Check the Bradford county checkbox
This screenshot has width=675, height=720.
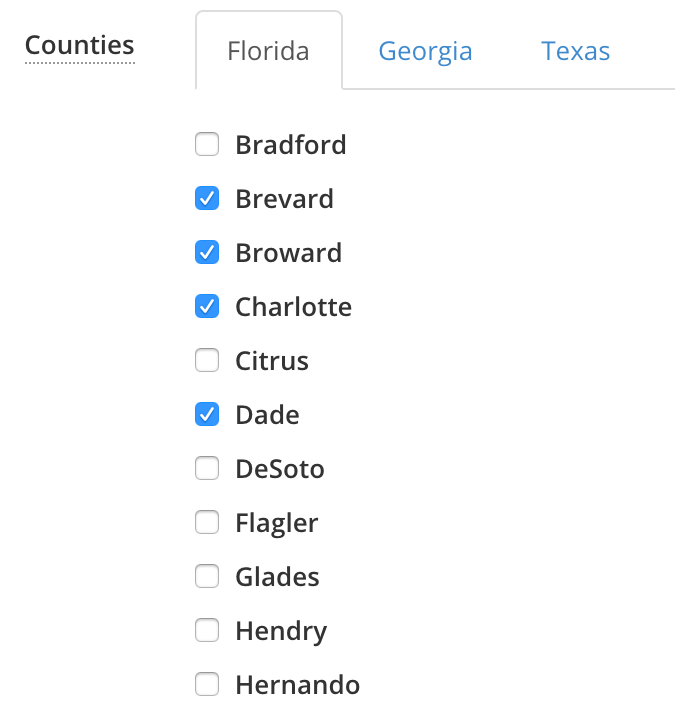207,144
